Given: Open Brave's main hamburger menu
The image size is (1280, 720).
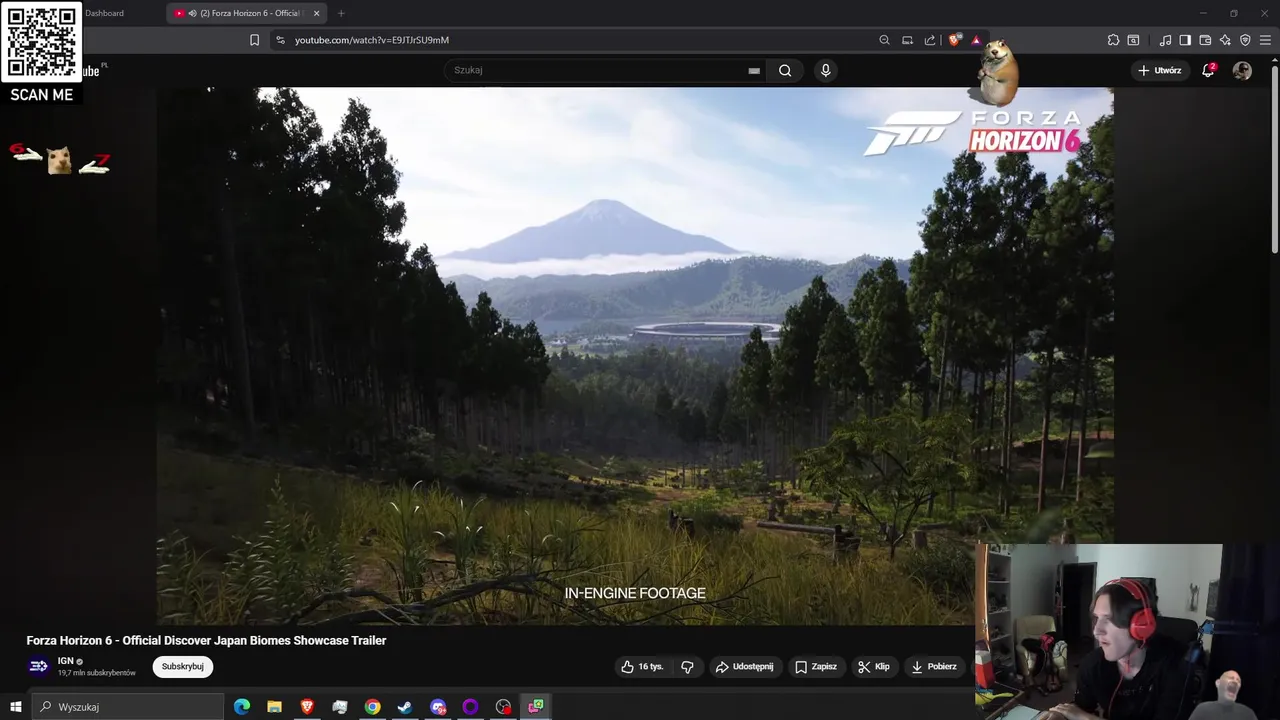Looking at the screenshot, I should tap(1266, 40).
